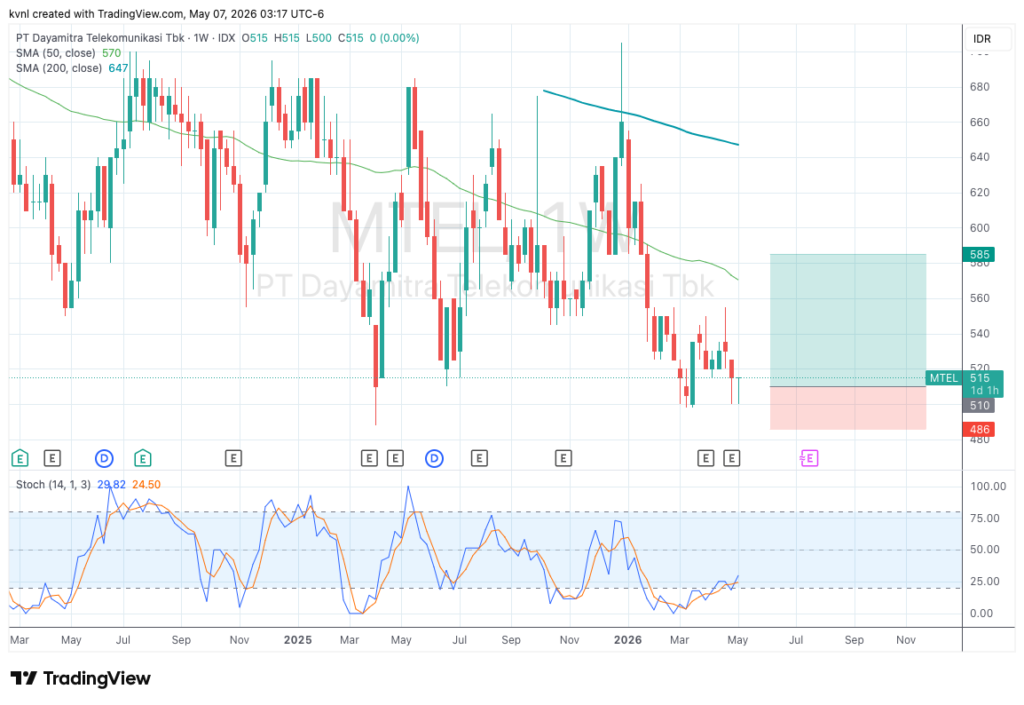Click the change value 0 (0.00%)
The image size is (1024, 705).
point(394,38)
